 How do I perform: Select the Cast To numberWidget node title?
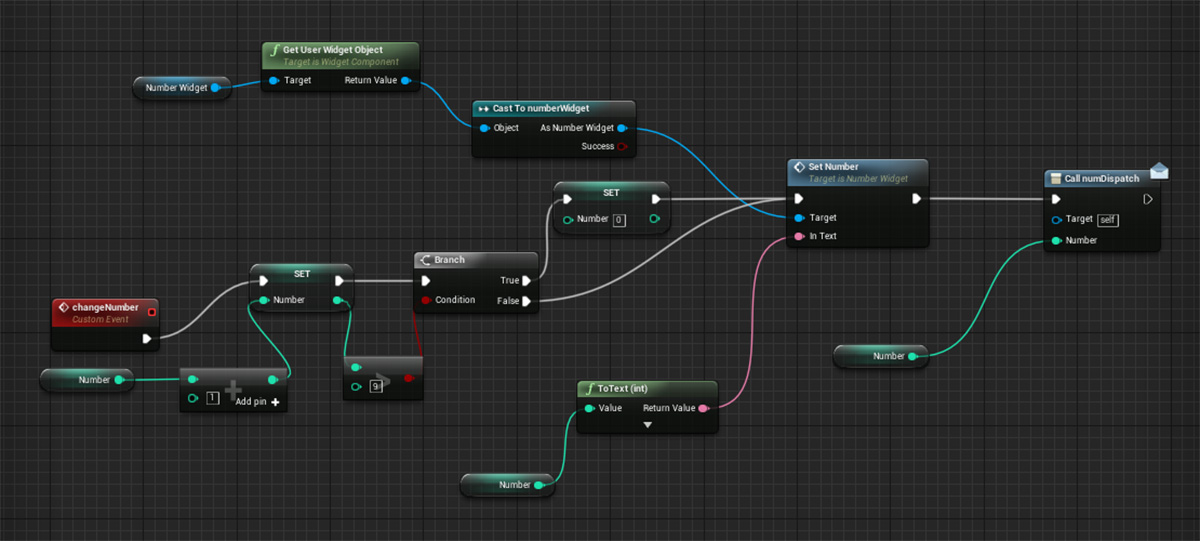tap(541, 108)
